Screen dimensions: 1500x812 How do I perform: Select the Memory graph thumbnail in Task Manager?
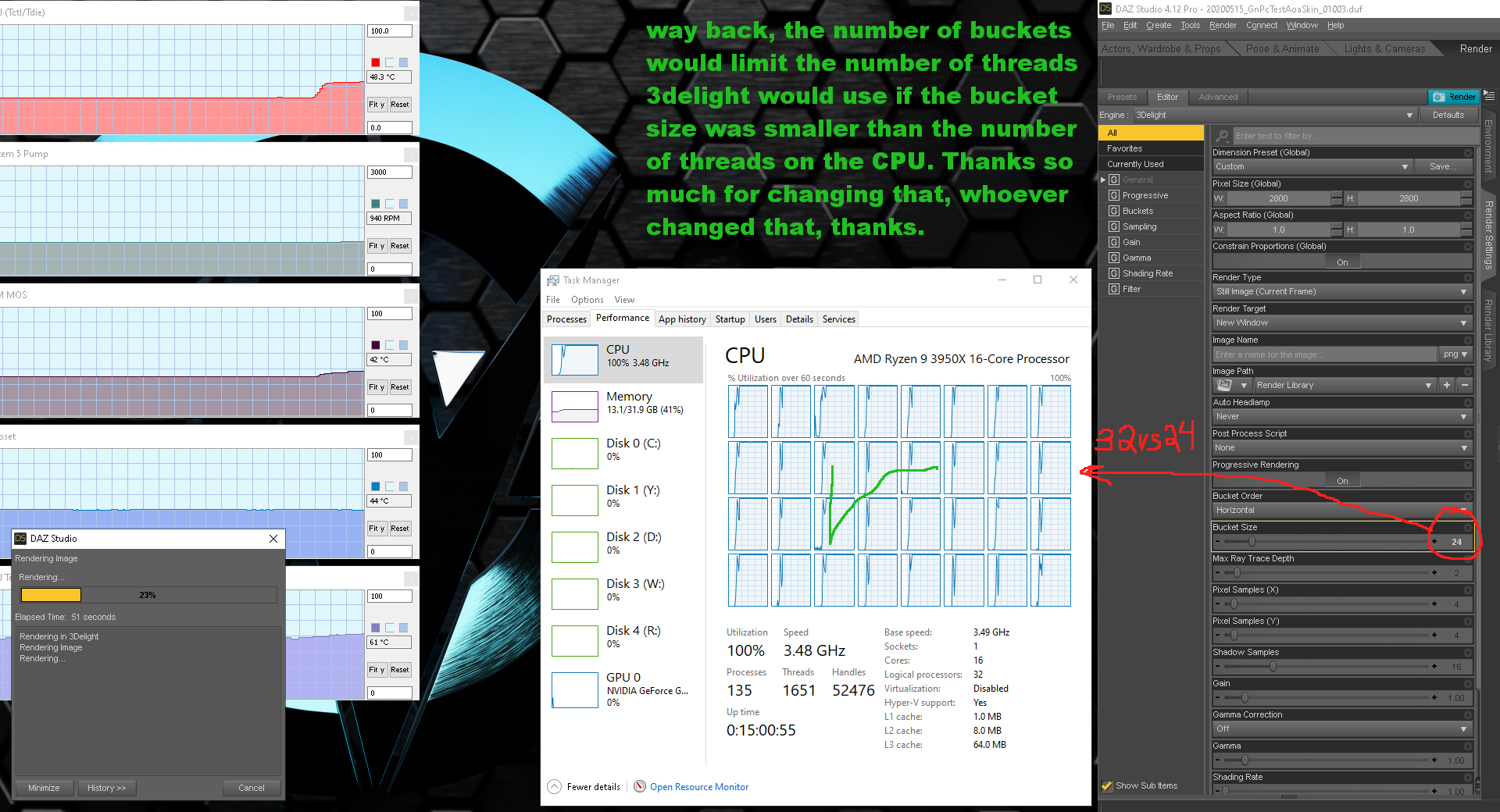point(575,407)
